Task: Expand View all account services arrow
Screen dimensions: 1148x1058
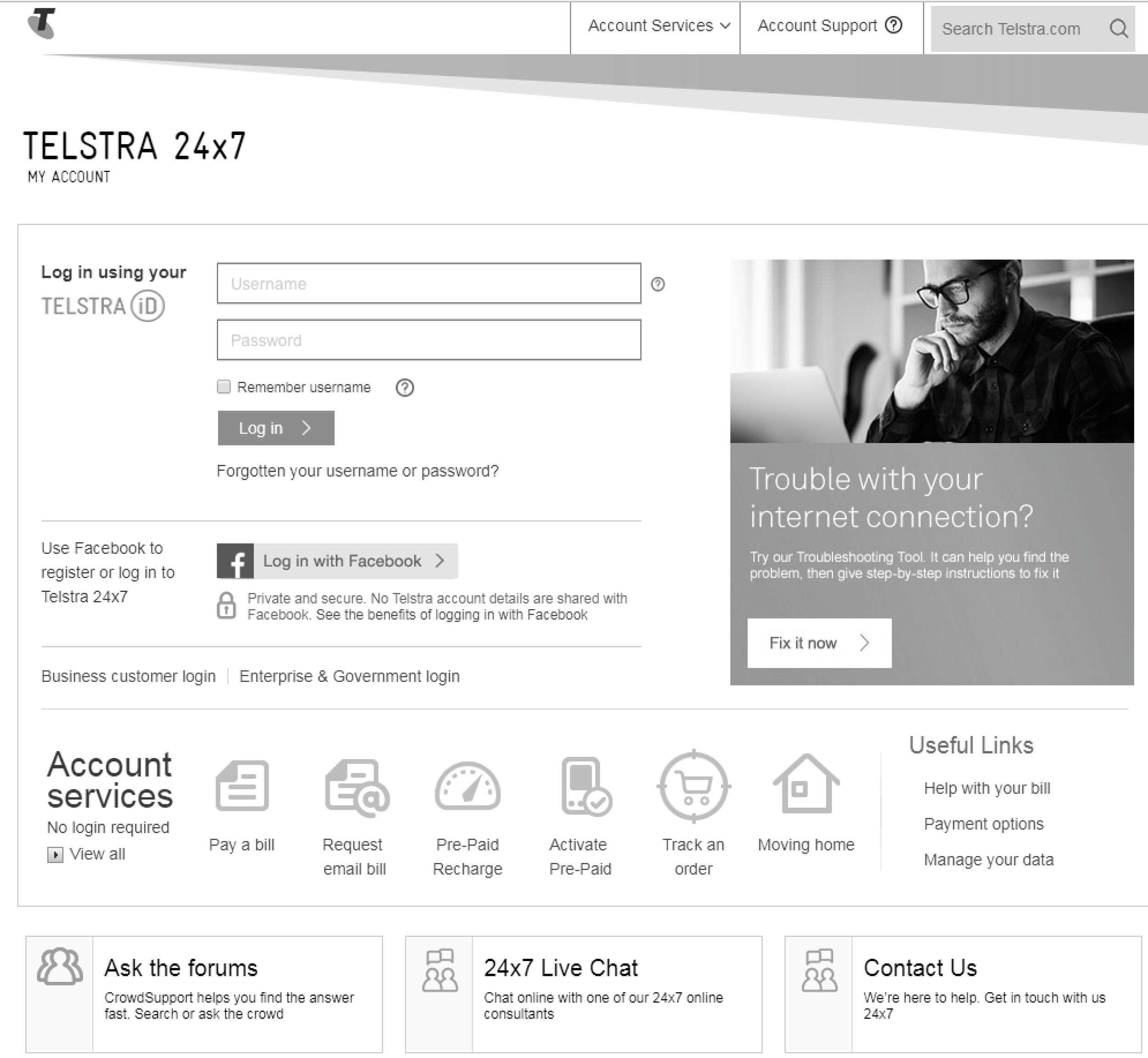Action: pyautogui.click(x=55, y=855)
